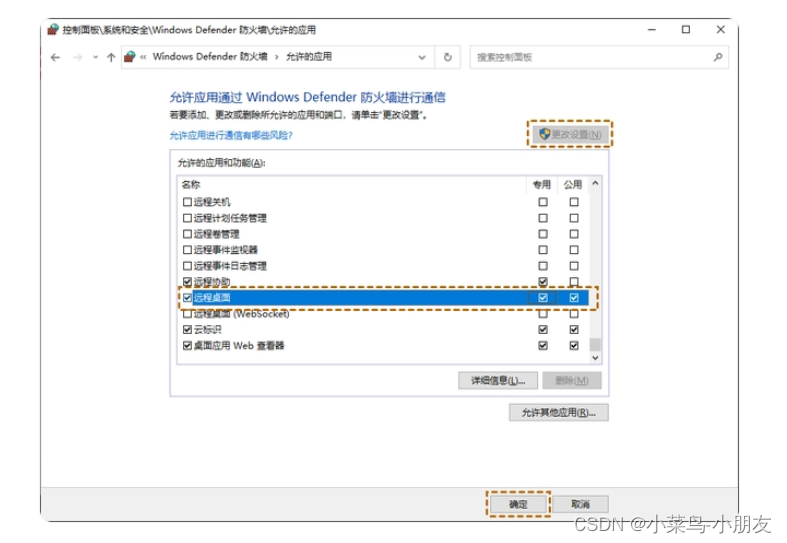Check 远程关机 专用 column checkbox

pos(543,202)
